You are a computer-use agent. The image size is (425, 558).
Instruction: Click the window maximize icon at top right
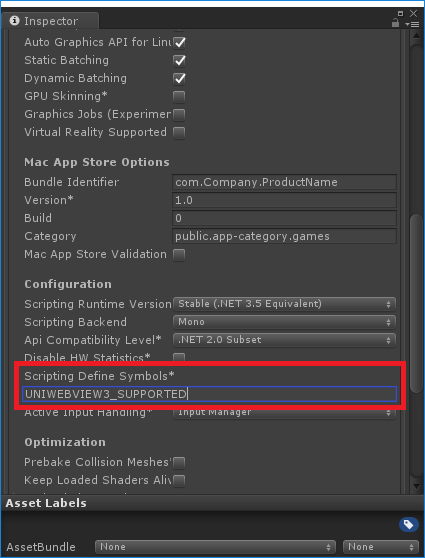[400, 13]
